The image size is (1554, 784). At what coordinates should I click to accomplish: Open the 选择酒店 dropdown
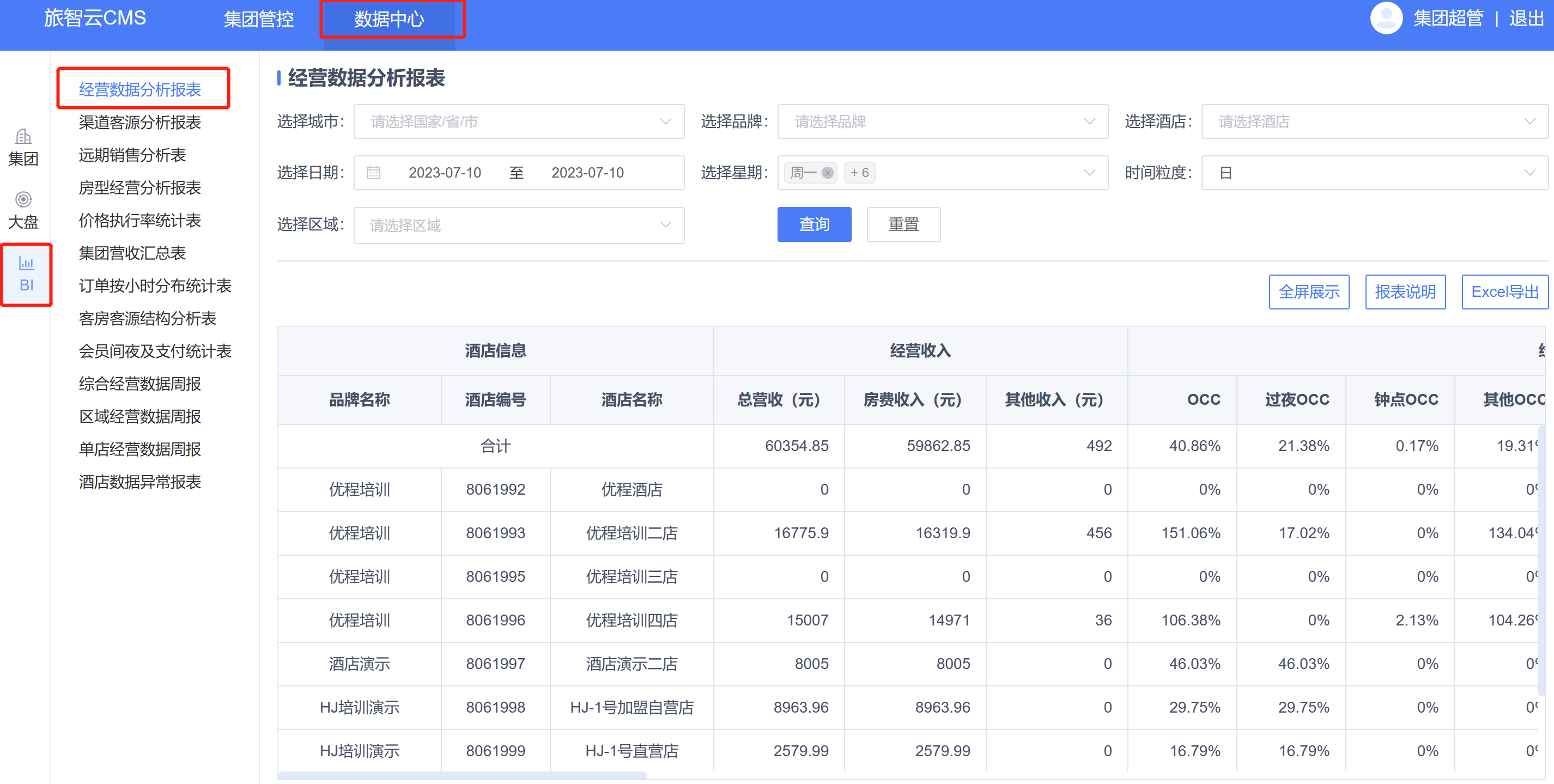[x=1374, y=122]
